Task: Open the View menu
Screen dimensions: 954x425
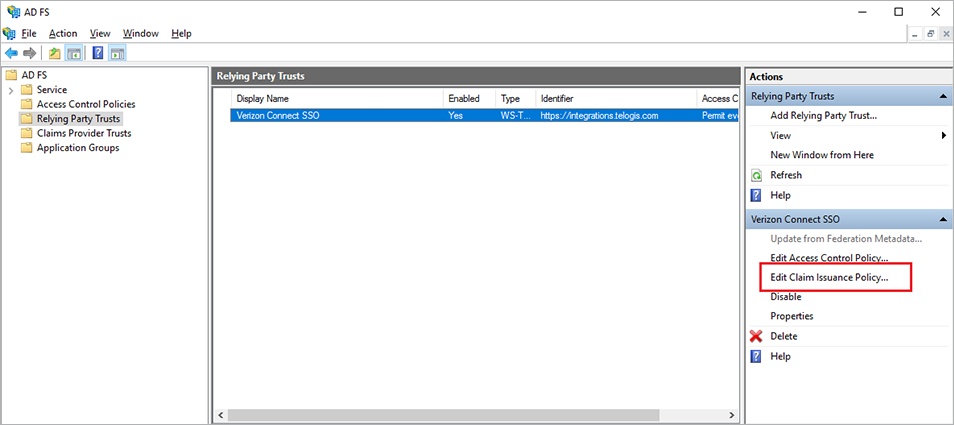Action: [x=100, y=33]
